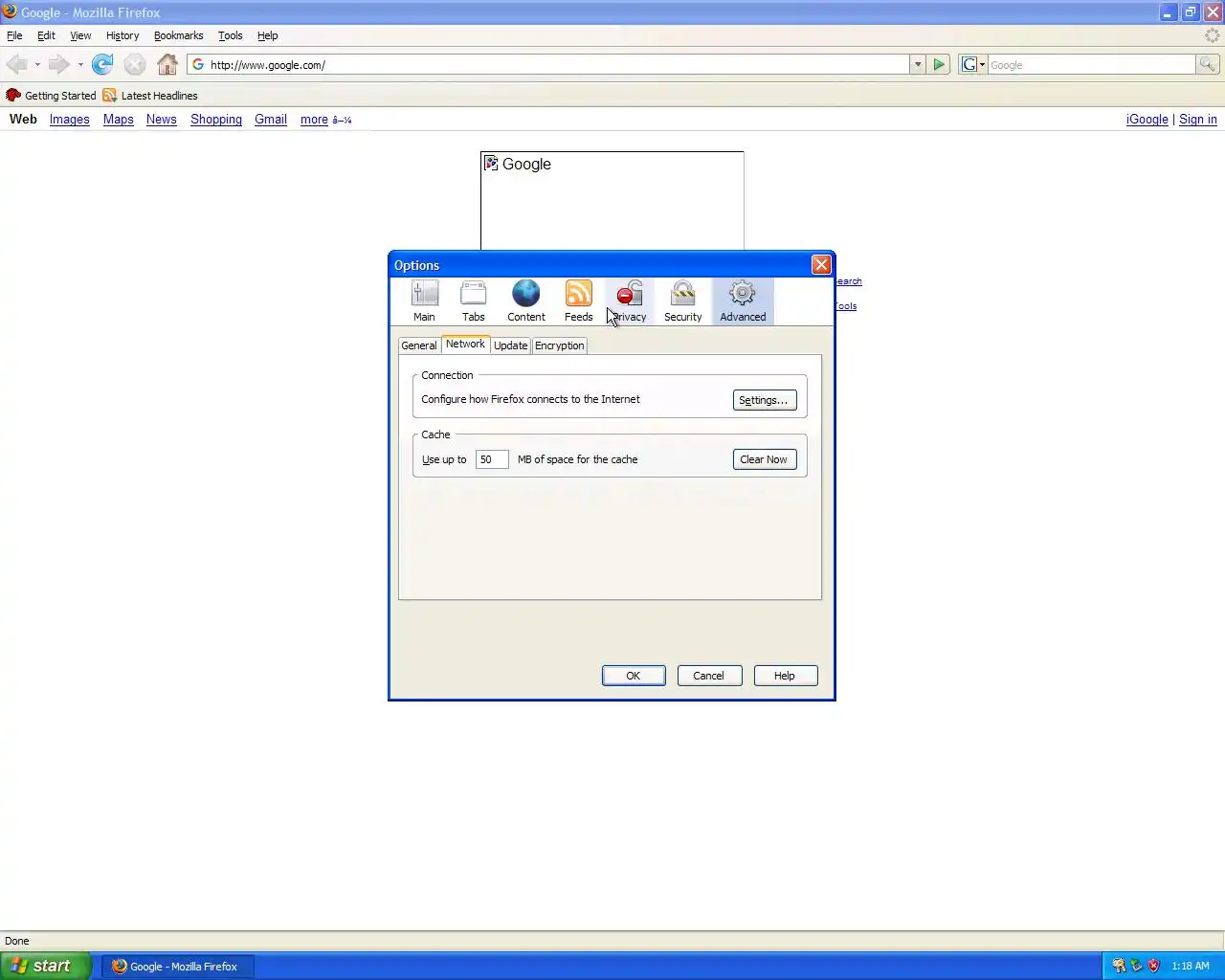Image resolution: width=1225 pixels, height=980 pixels.
Task: Open the Shopping link
Action: (216, 120)
